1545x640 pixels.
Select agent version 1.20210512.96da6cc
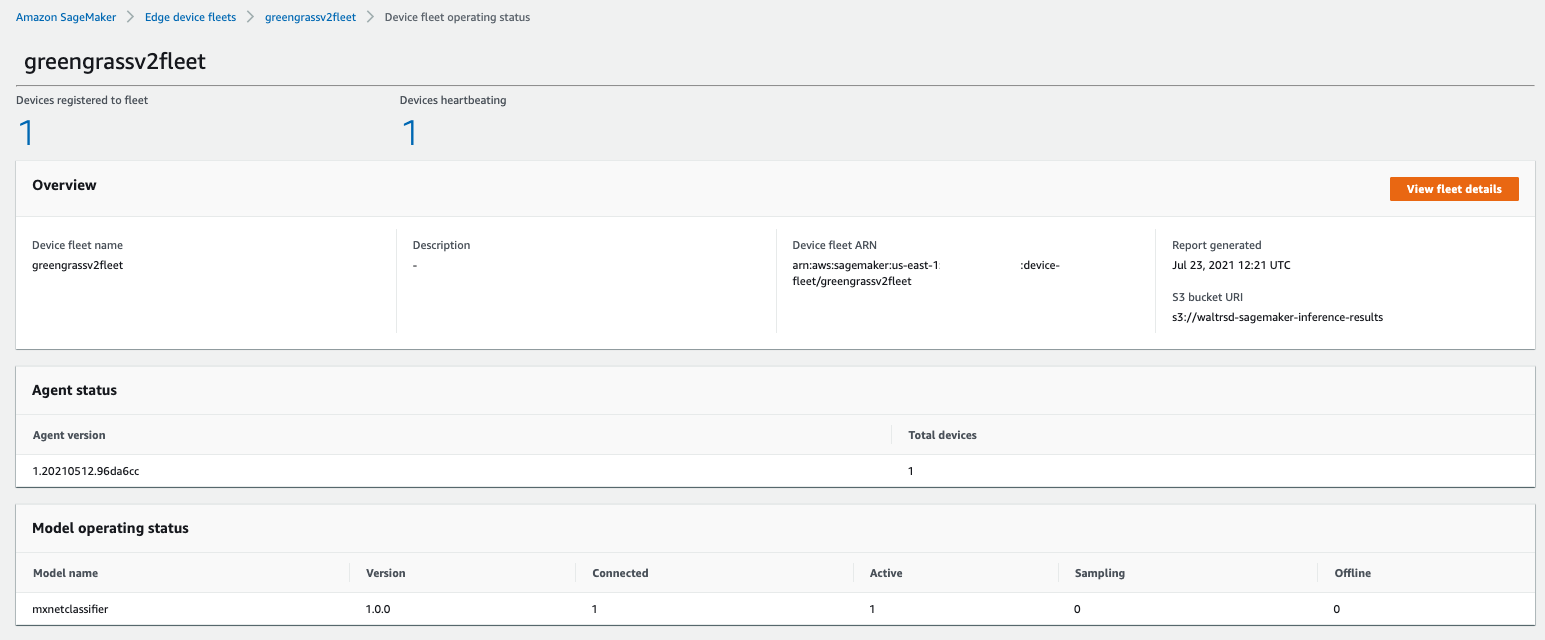point(86,471)
